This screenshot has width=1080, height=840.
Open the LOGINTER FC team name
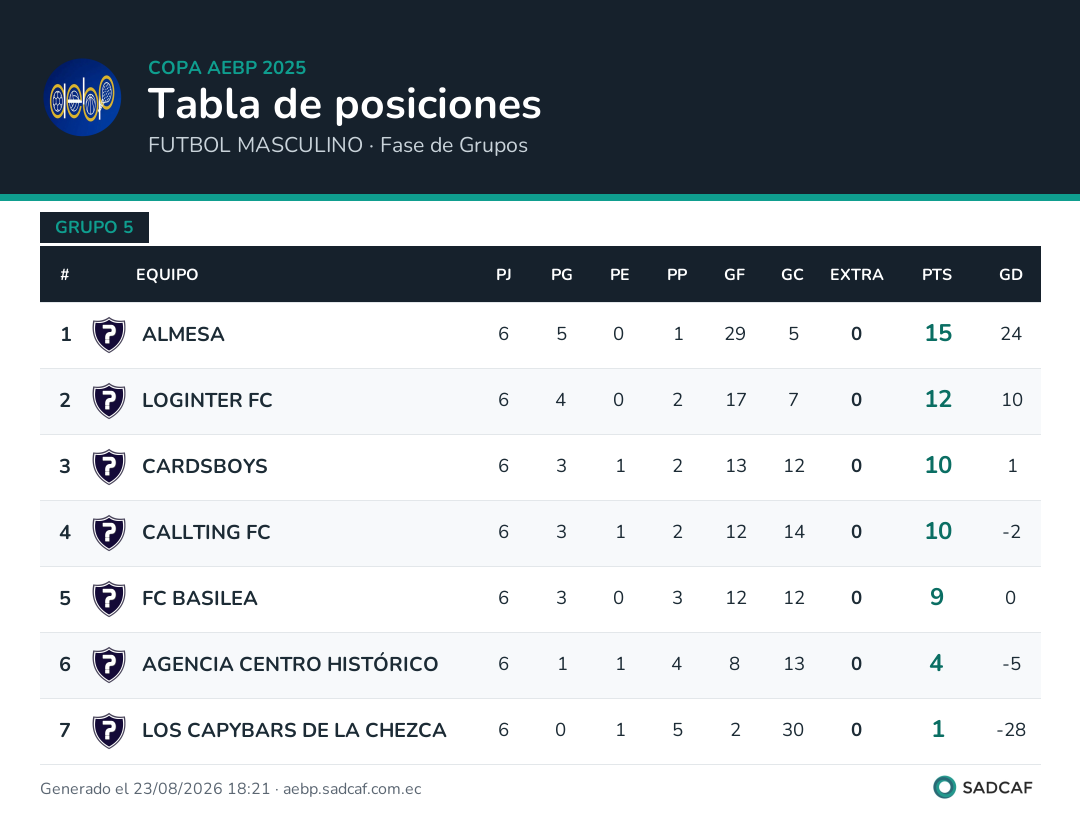coord(207,401)
